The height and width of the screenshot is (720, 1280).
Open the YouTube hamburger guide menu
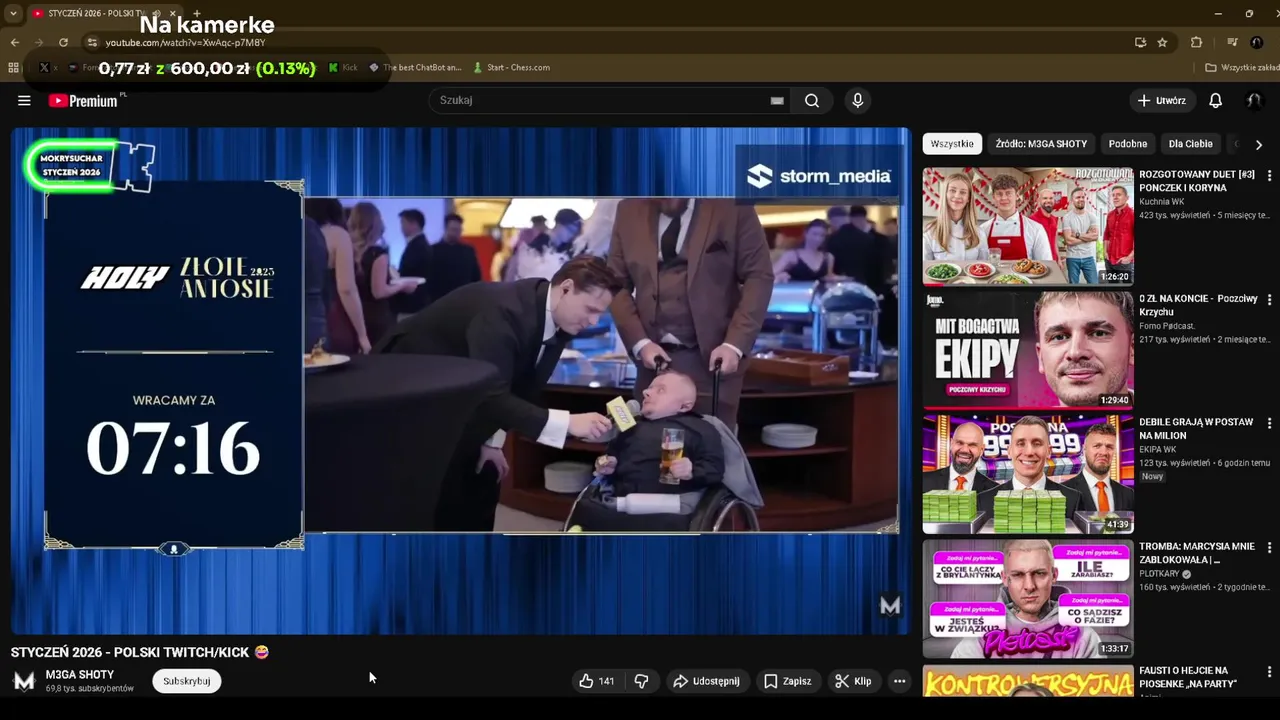24,100
